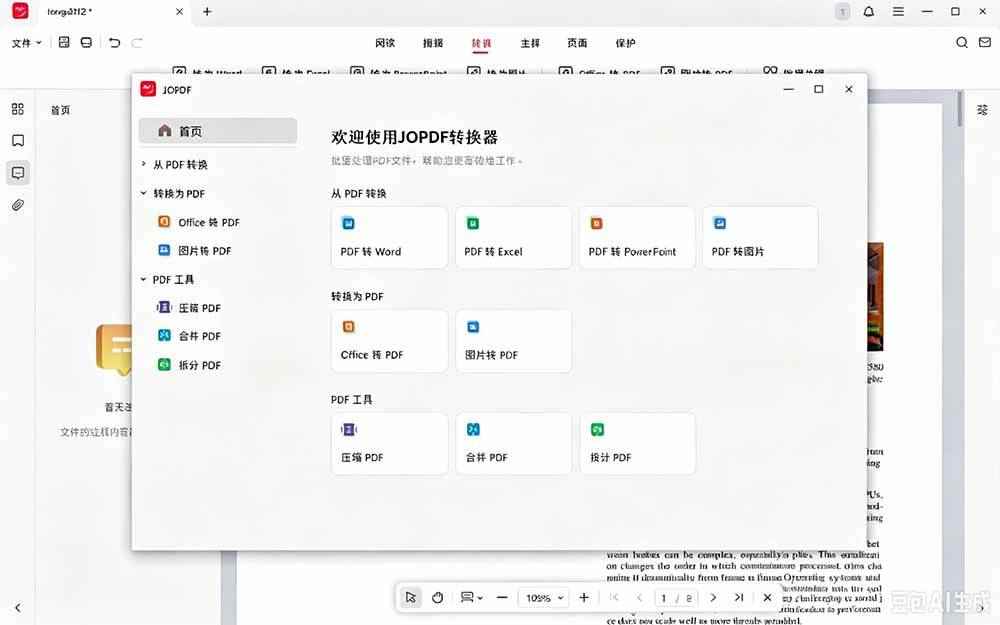Image resolution: width=1000 pixels, height=625 pixels.
Task: Open the PDF 转图片 card
Action: coord(761,237)
